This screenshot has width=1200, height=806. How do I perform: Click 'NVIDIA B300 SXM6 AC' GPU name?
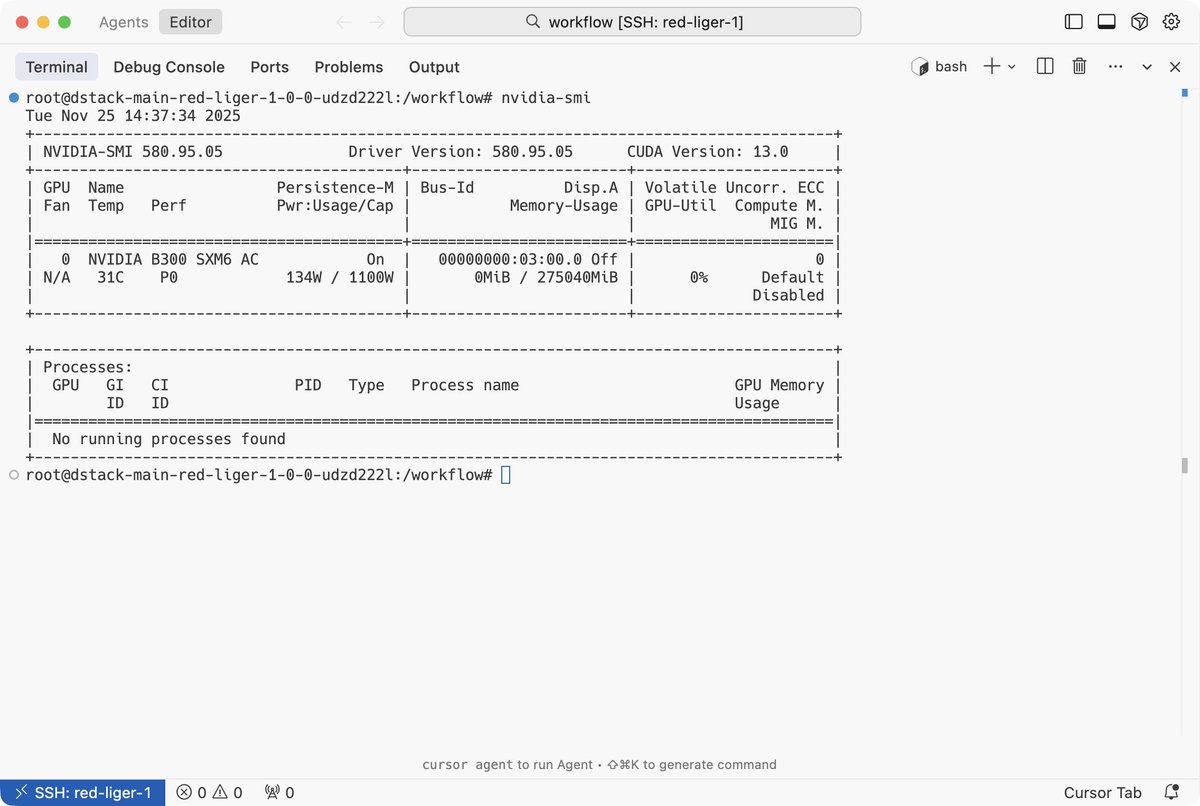click(x=173, y=259)
